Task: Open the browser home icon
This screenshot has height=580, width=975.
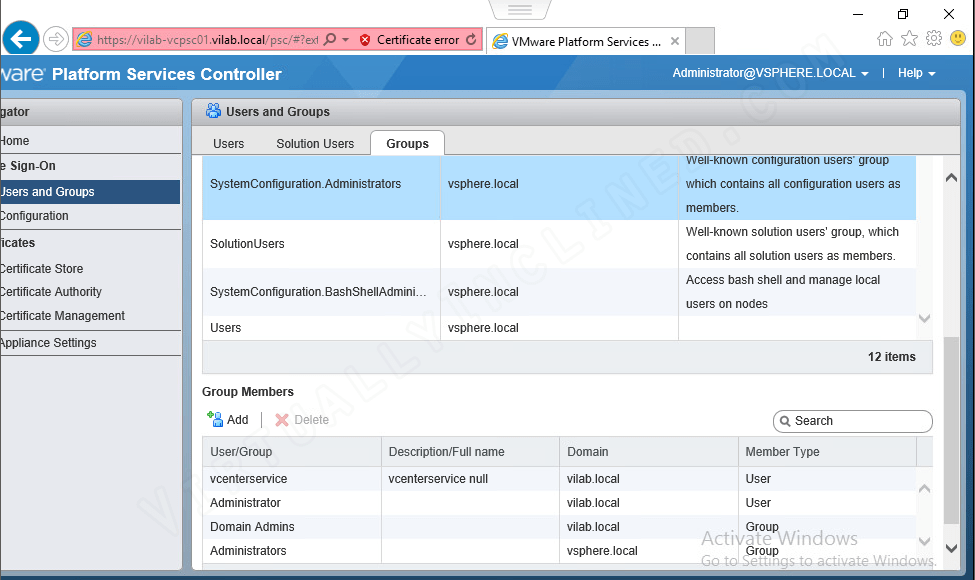Action: click(x=884, y=39)
